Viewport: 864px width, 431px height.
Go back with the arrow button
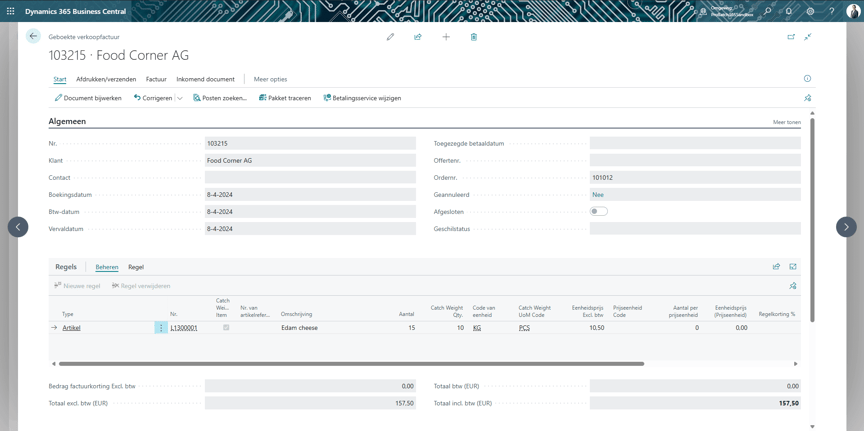(x=33, y=36)
